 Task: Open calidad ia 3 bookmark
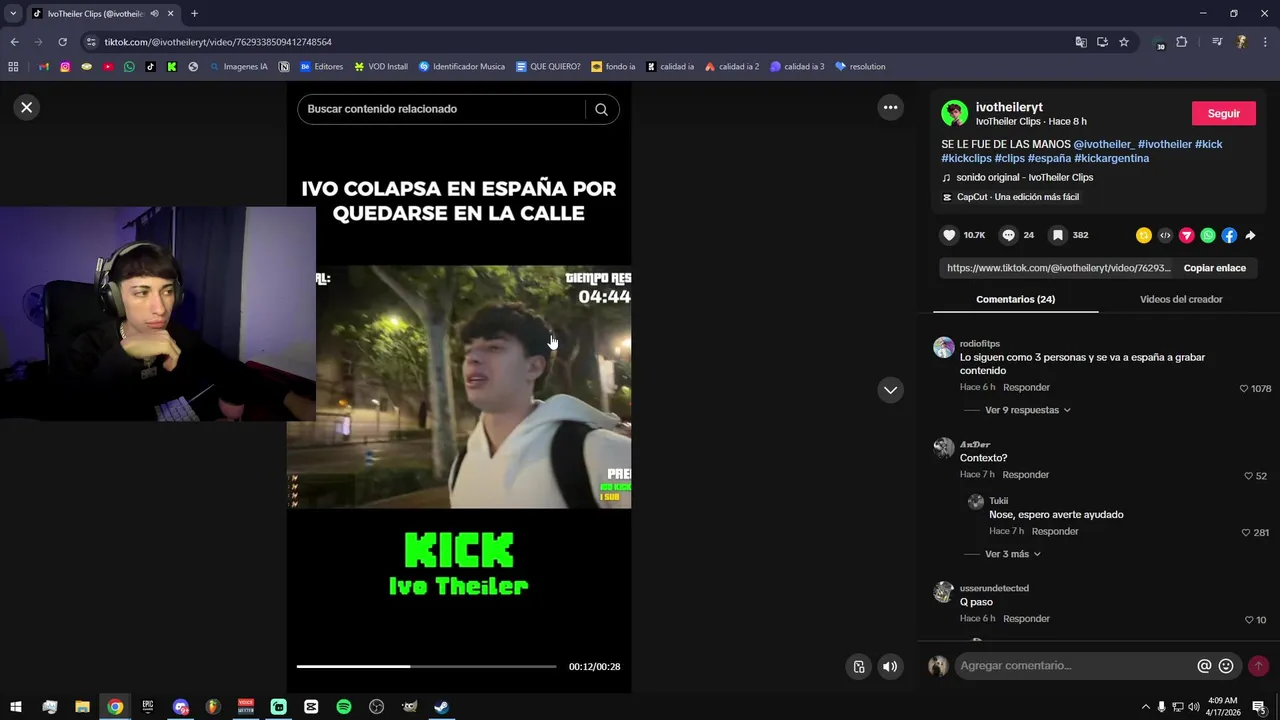pyautogui.click(x=797, y=67)
